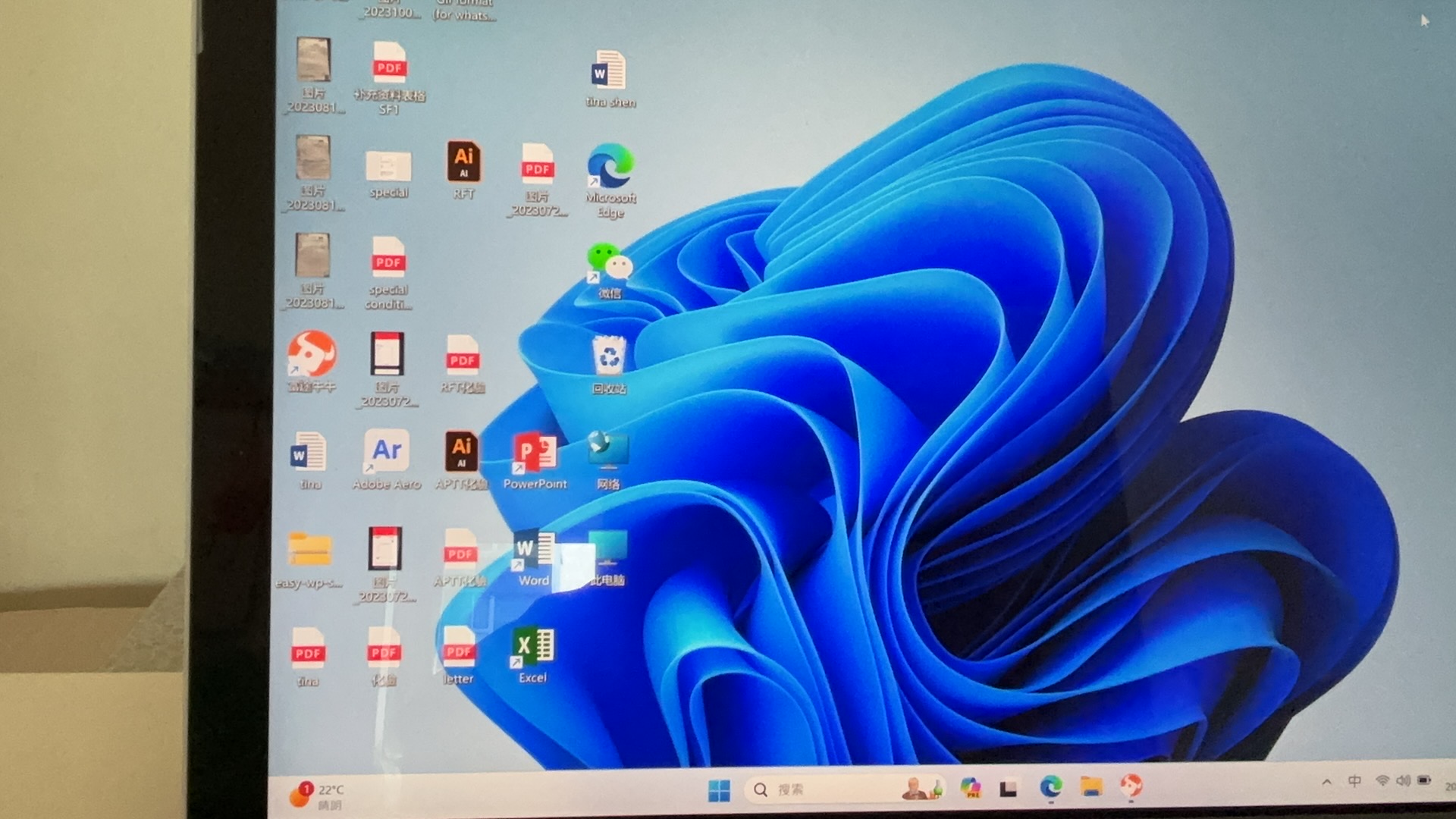
Task: Select the special conditi... PDF file
Action: click(388, 273)
